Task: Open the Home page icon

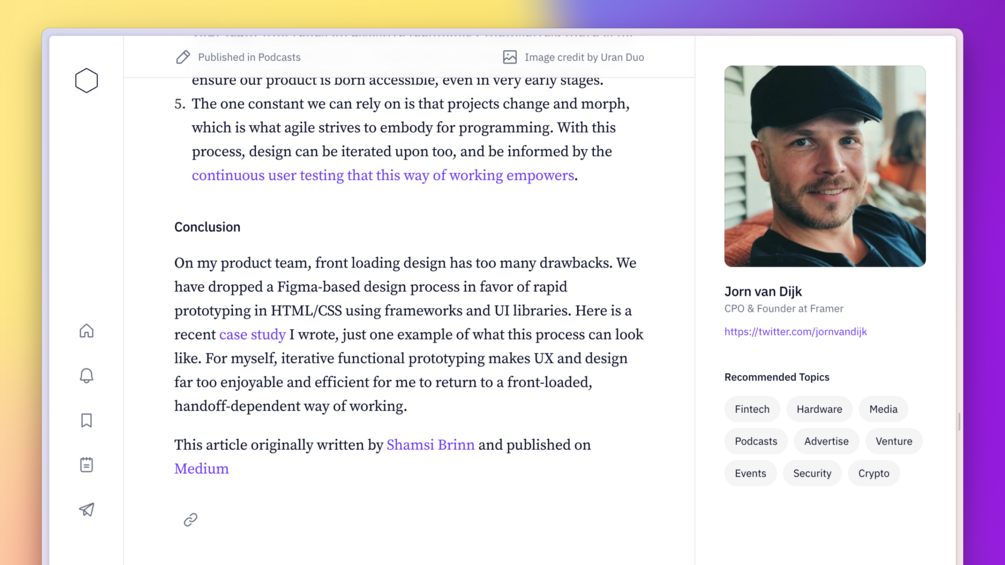Action: click(86, 331)
